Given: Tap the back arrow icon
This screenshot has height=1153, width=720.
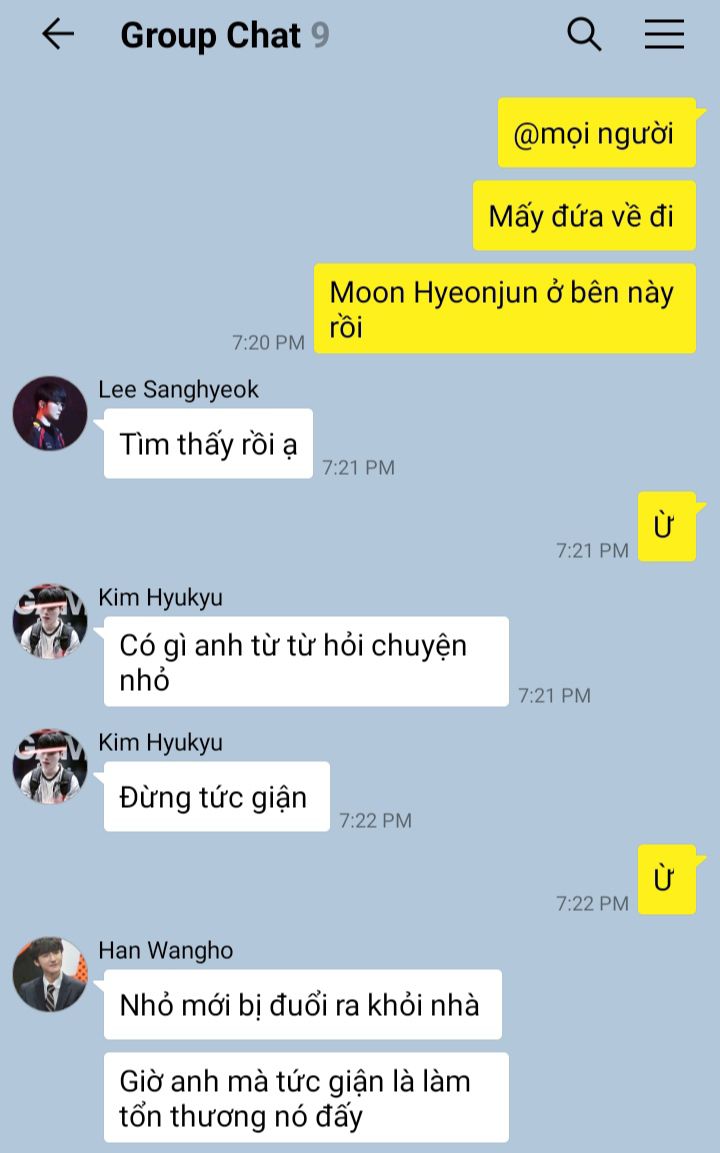Looking at the screenshot, I should 58,35.
